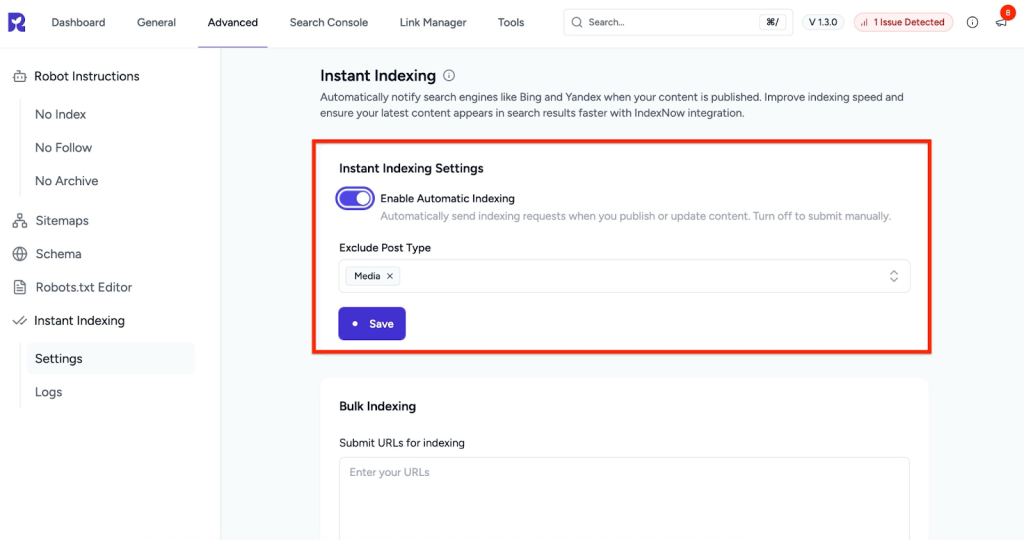The height and width of the screenshot is (540, 1024).
Task: Click the Robot Instructions robot icon
Action: pos(20,76)
